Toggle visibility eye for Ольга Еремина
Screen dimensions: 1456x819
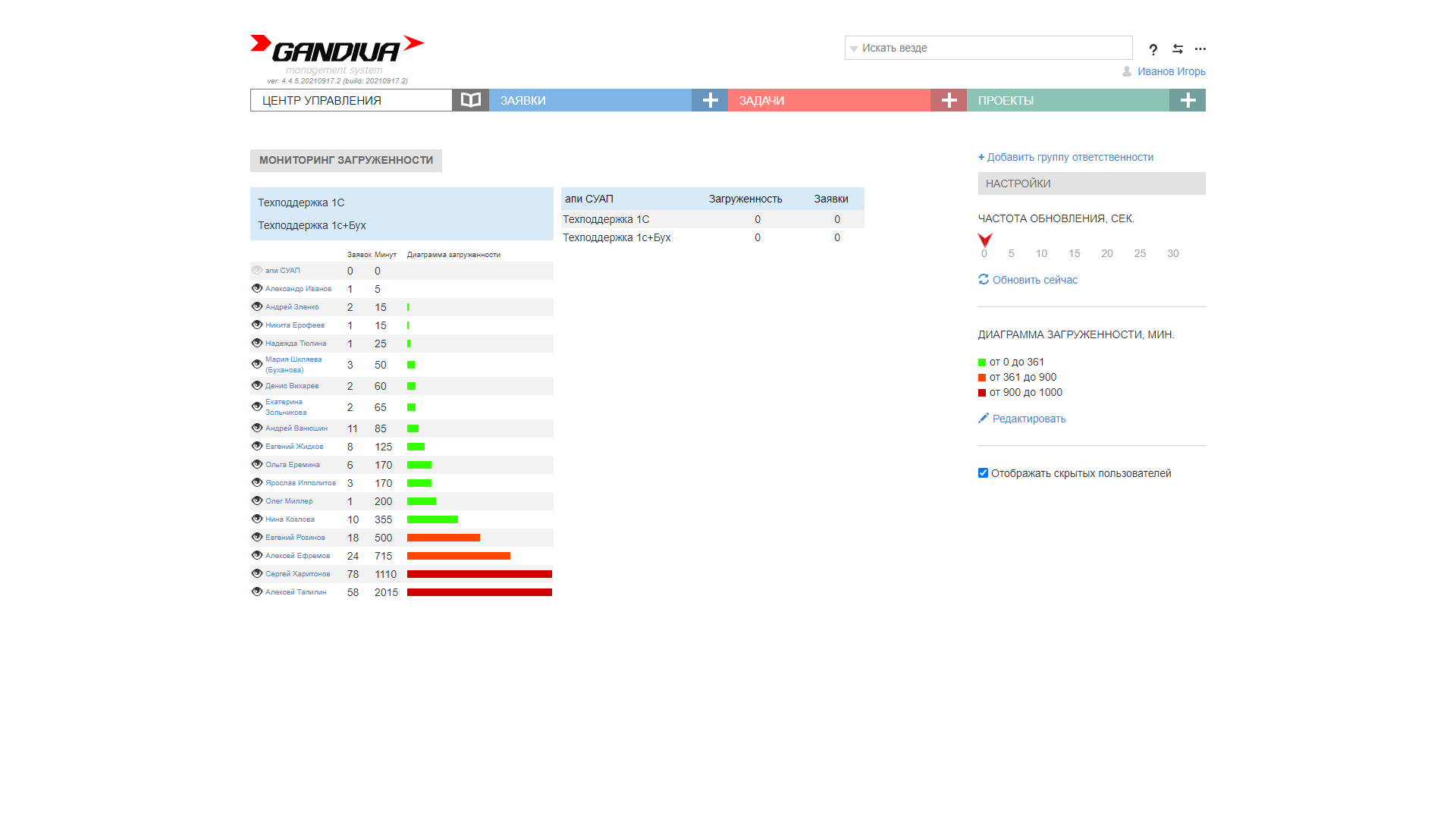tap(257, 464)
